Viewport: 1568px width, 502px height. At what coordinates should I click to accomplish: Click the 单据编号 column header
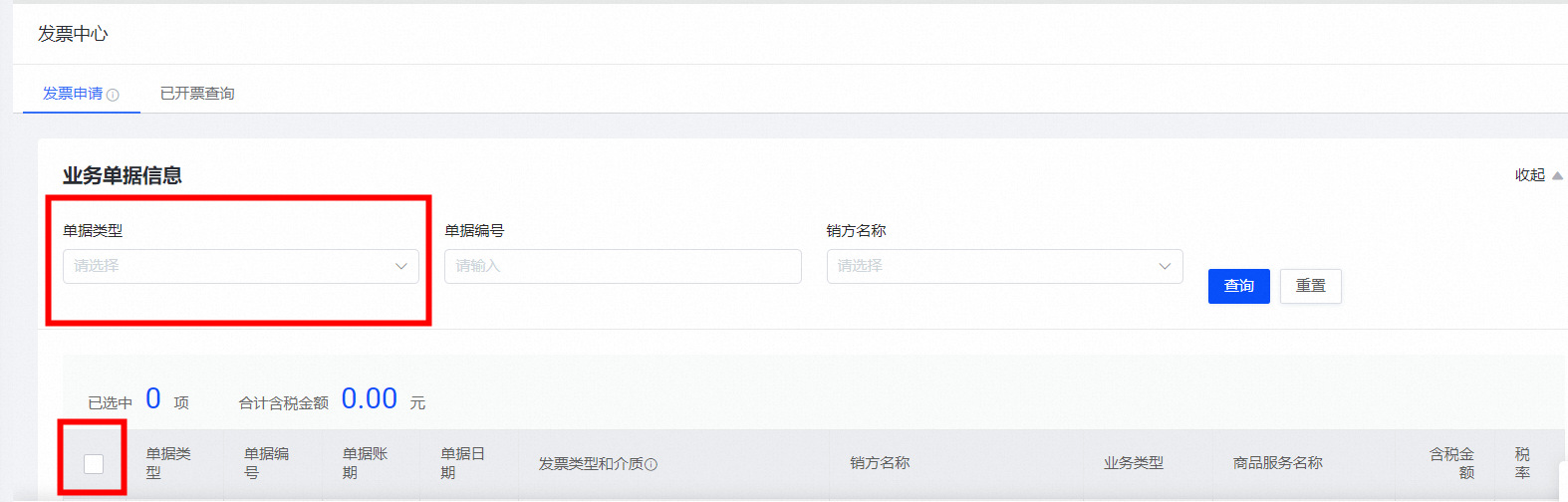coord(266,463)
